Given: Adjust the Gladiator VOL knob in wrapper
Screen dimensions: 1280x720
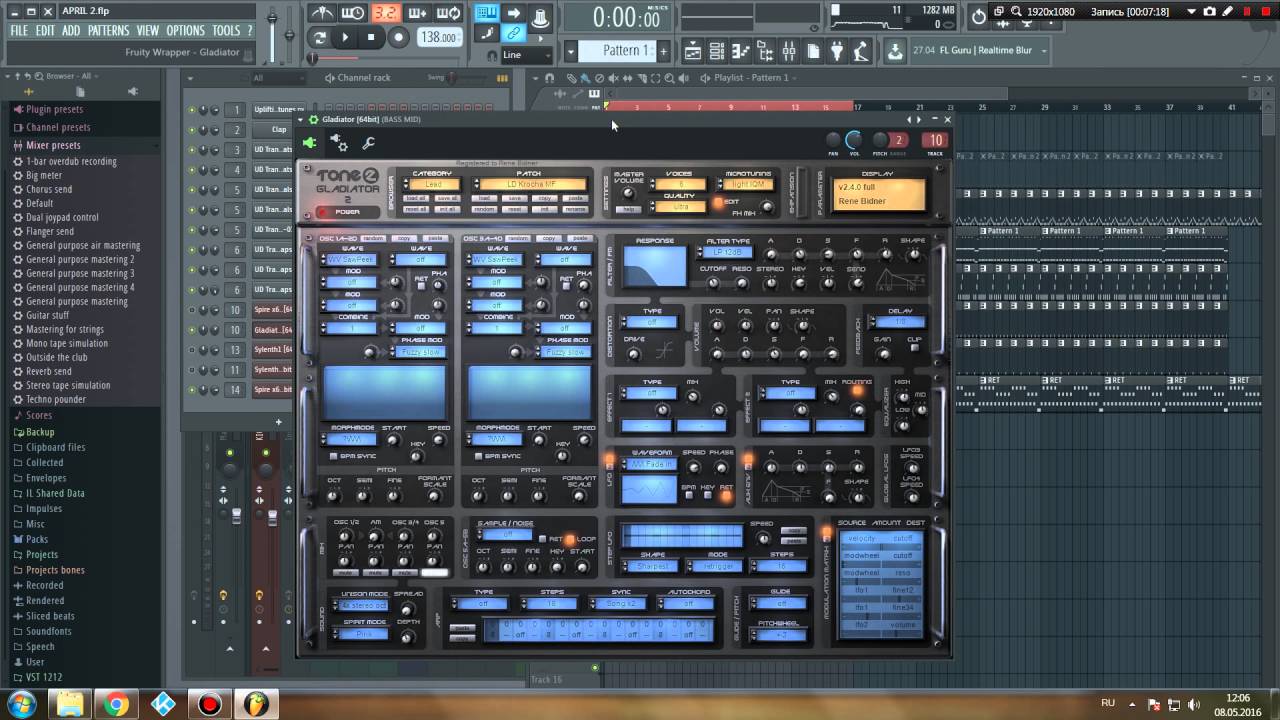Looking at the screenshot, I should click(854, 140).
